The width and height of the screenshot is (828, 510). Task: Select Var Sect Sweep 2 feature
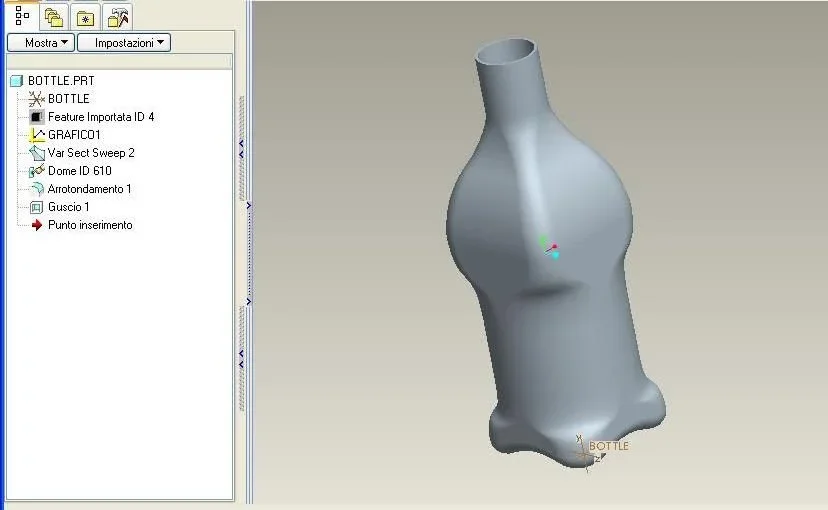[91, 153]
